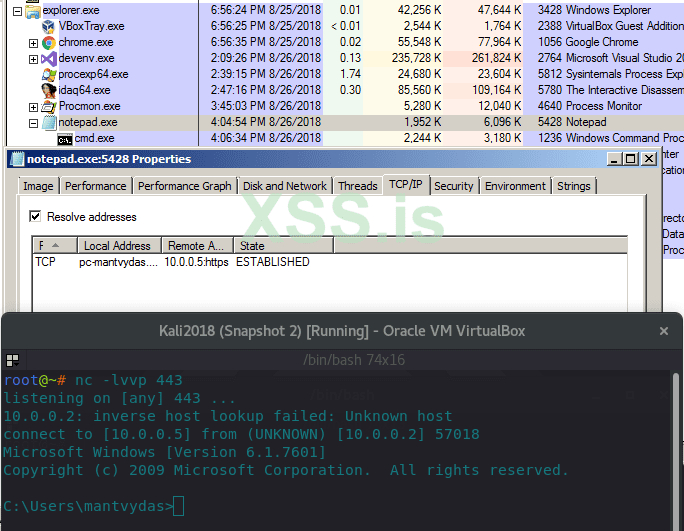The image size is (684, 531).
Task: Click local address pc-mantvydas entry
Action: (118, 262)
